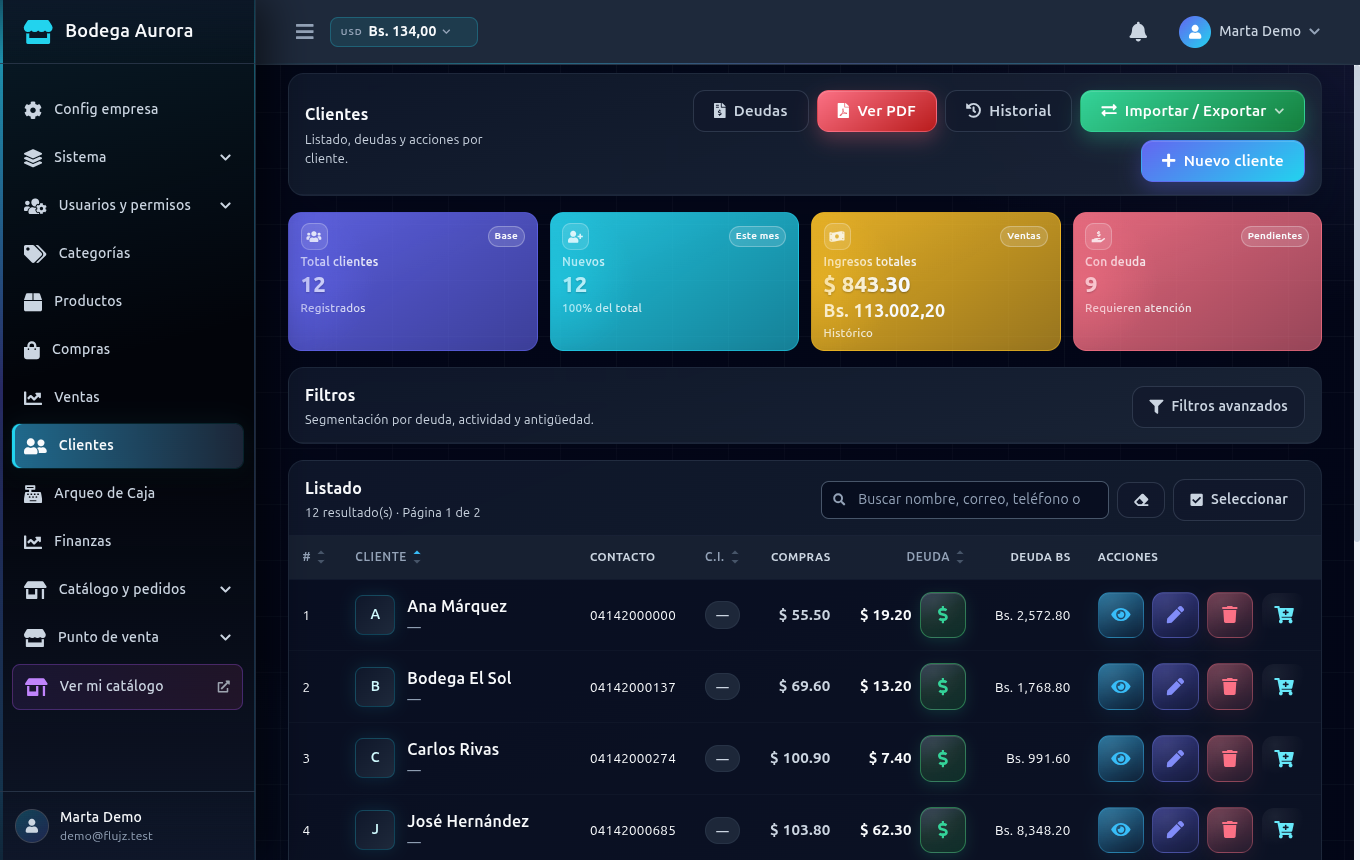Open the Finanzas section
The width and height of the screenshot is (1360, 860).
128,541
